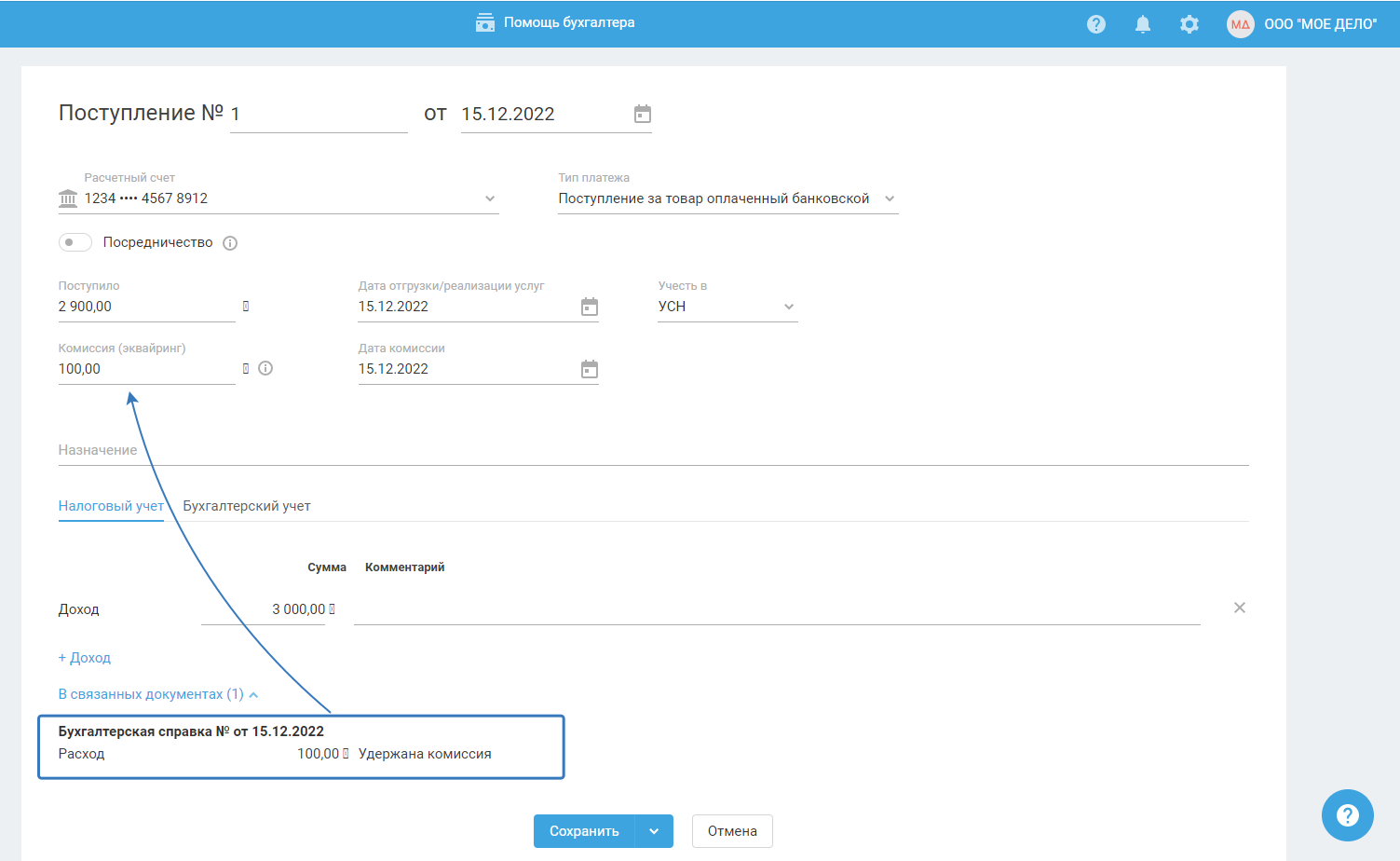Open calendar for shipment date field
The image size is (1400, 861).
590,307
